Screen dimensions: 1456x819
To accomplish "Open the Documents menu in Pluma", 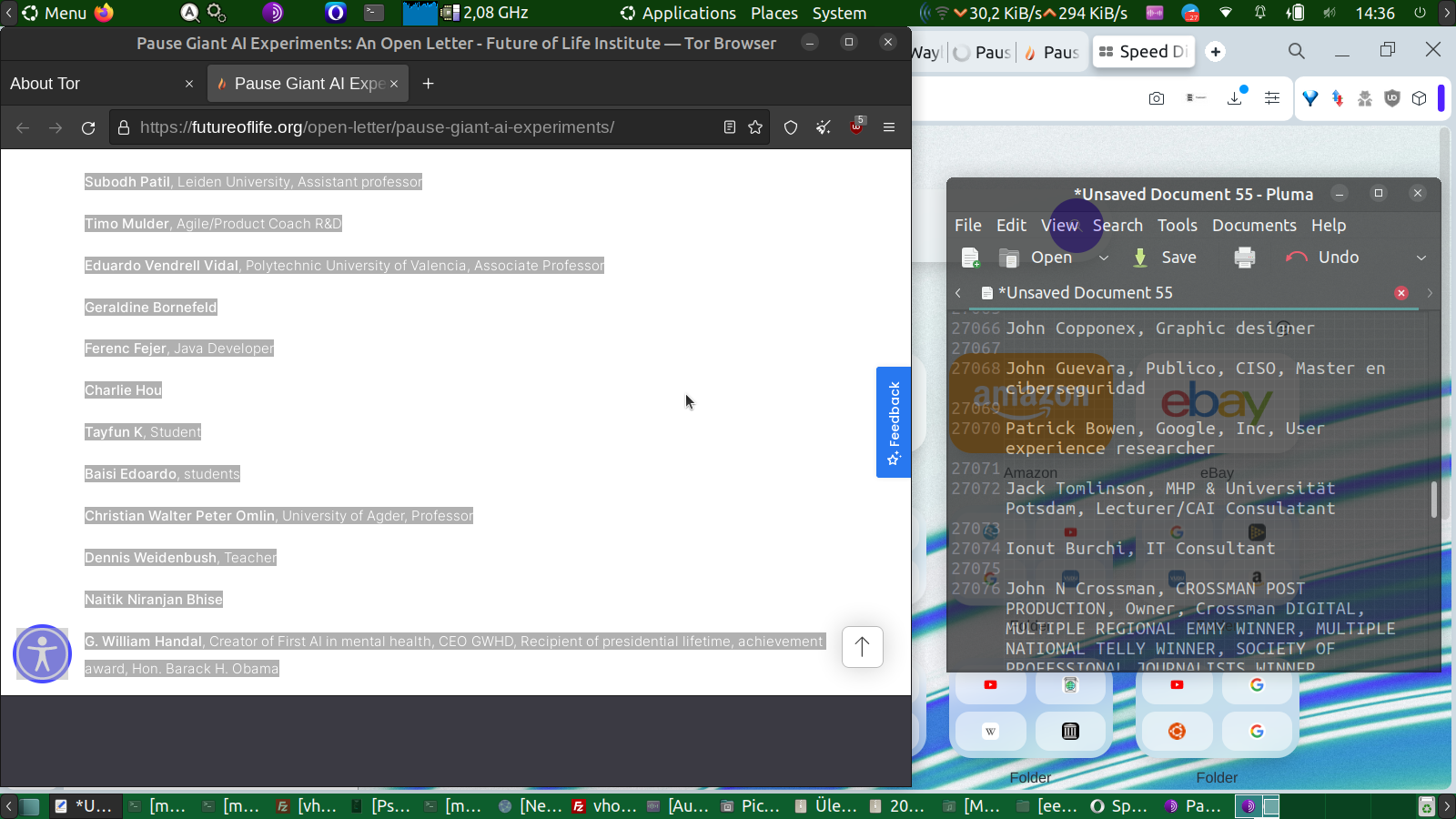I will coord(1254,226).
